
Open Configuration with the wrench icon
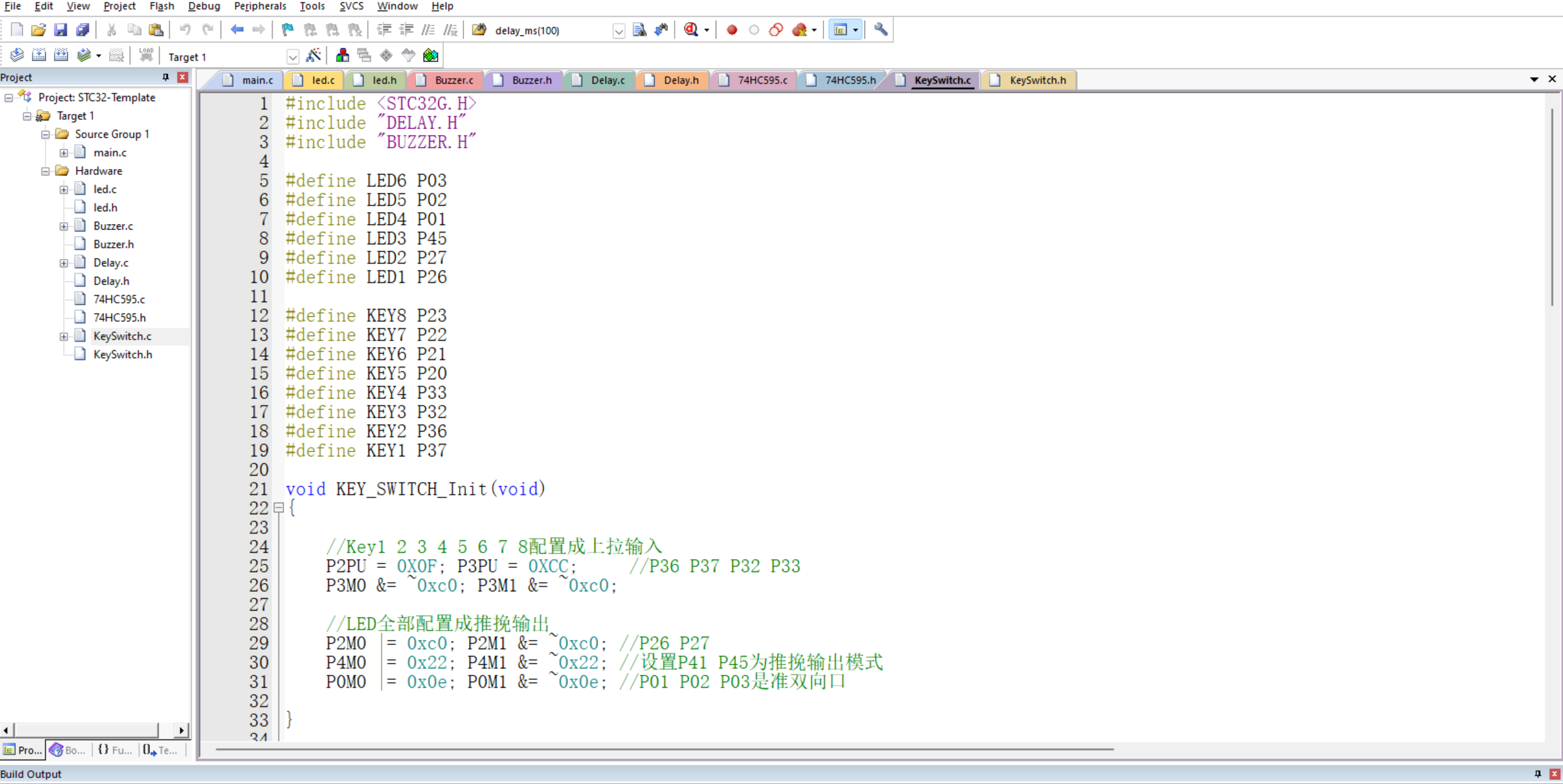pyautogui.click(x=880, y=30)
